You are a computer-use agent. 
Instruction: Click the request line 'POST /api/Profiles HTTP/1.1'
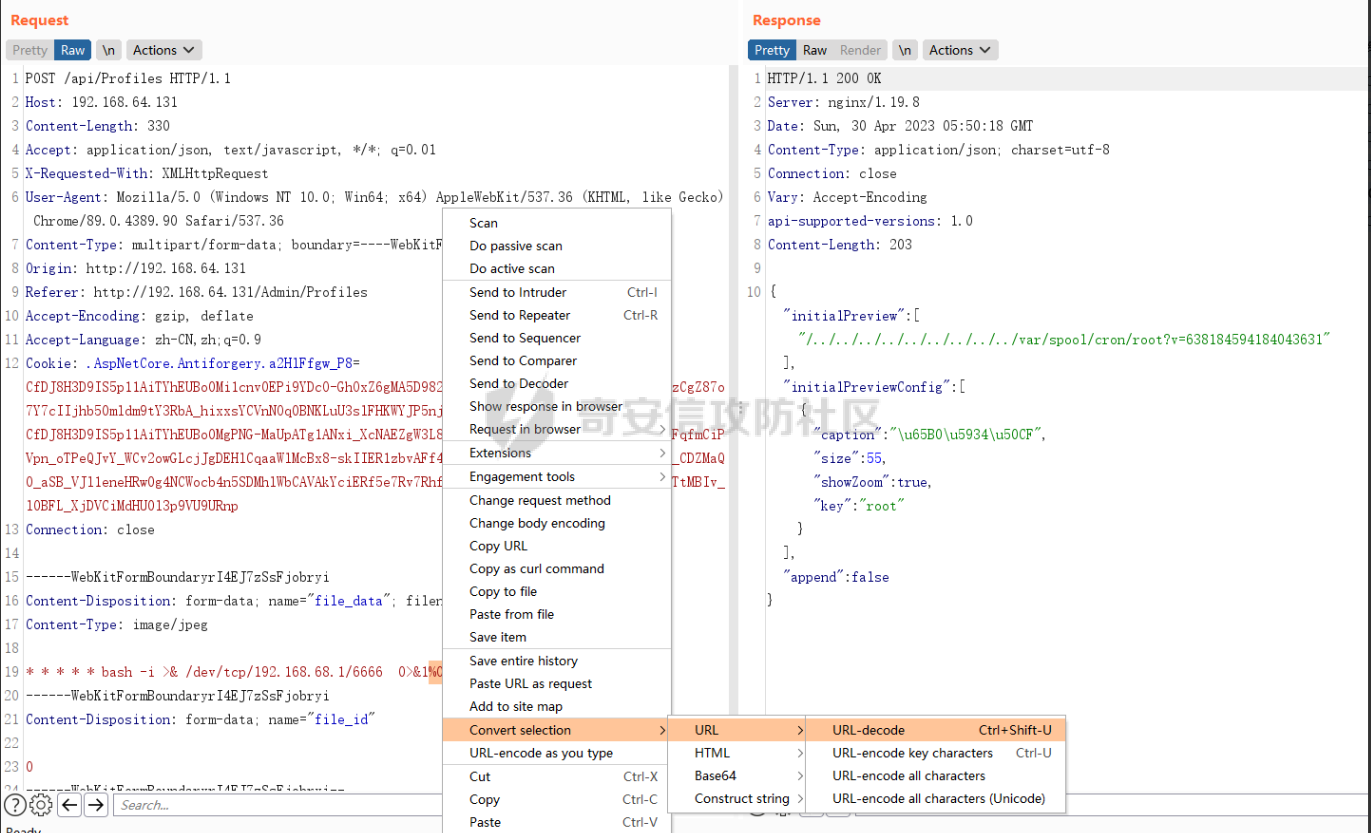click(128, 78)
